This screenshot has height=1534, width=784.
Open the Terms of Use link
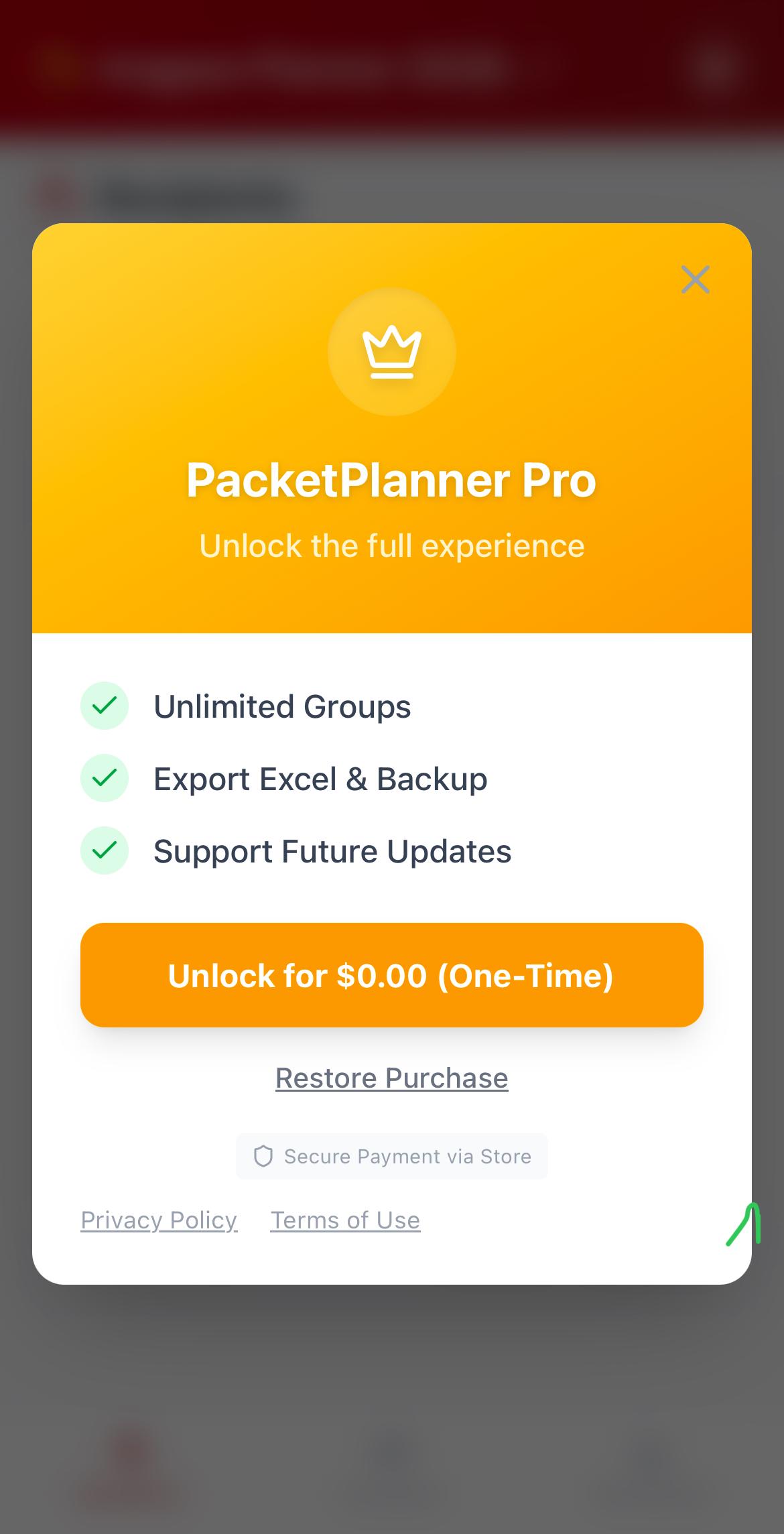tap(345, 1220)
